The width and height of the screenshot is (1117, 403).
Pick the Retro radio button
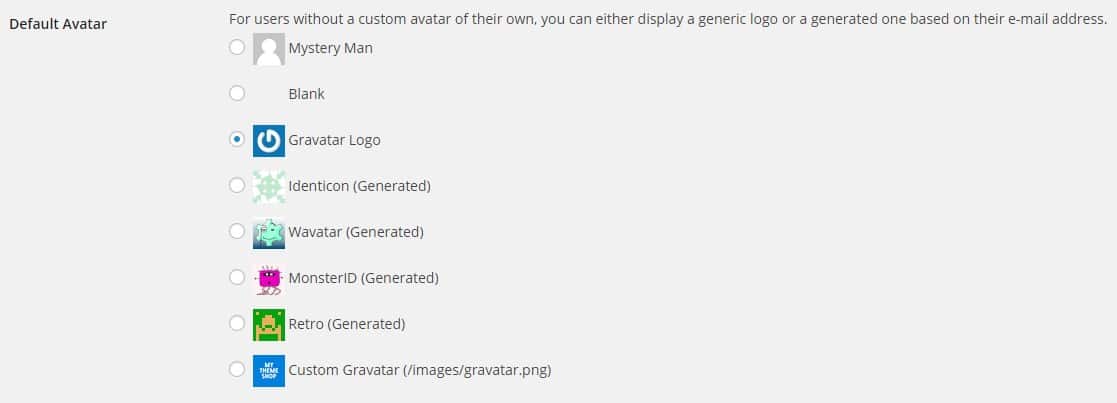click(237, 323)
